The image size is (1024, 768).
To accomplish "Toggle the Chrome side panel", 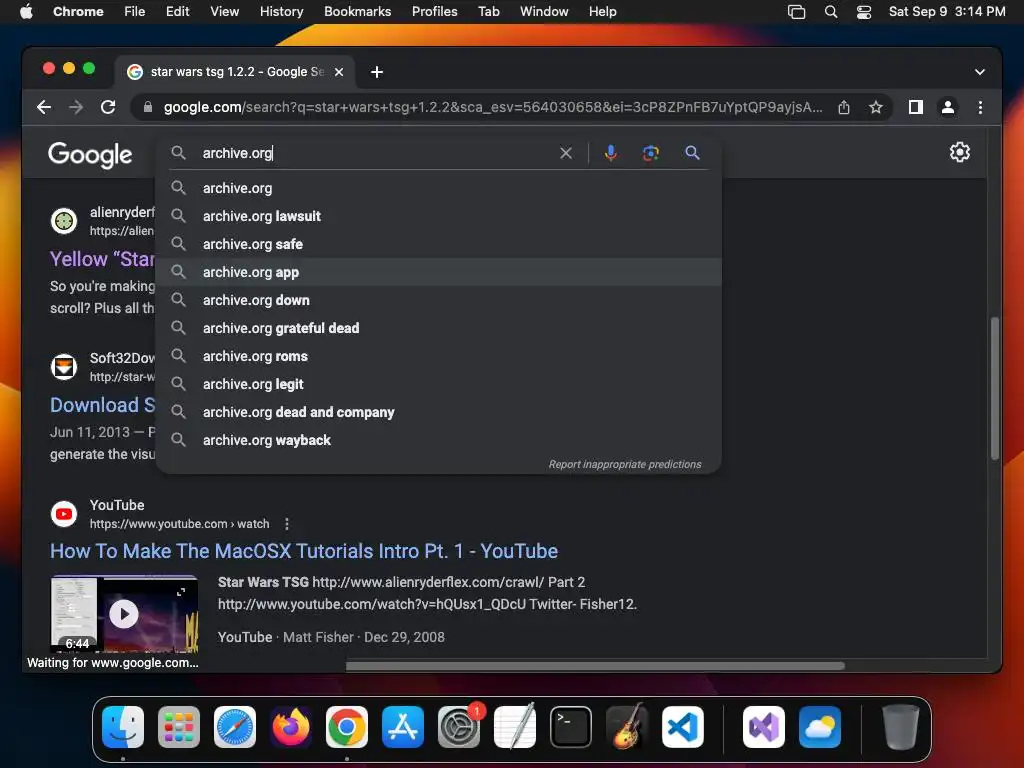I will pos(916,107).
